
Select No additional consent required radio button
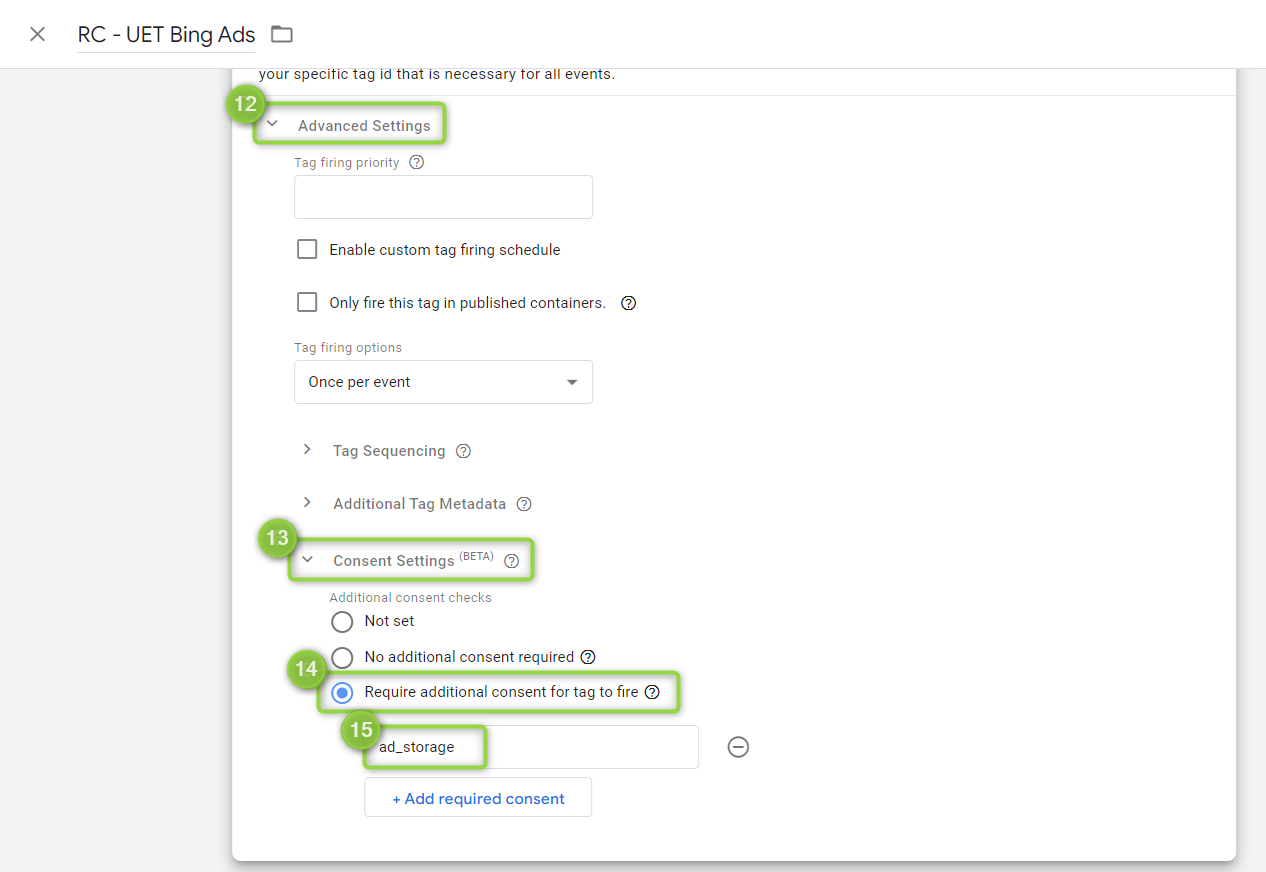coord(342,657)
